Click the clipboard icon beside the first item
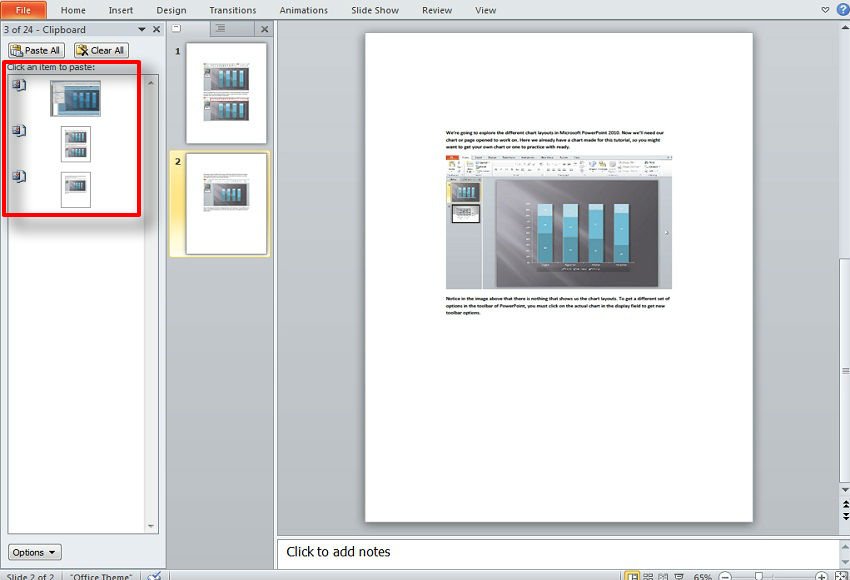Image resolution: width=850 pixels, height=580 pixels. pyautogui.click(x=18, y=85)
